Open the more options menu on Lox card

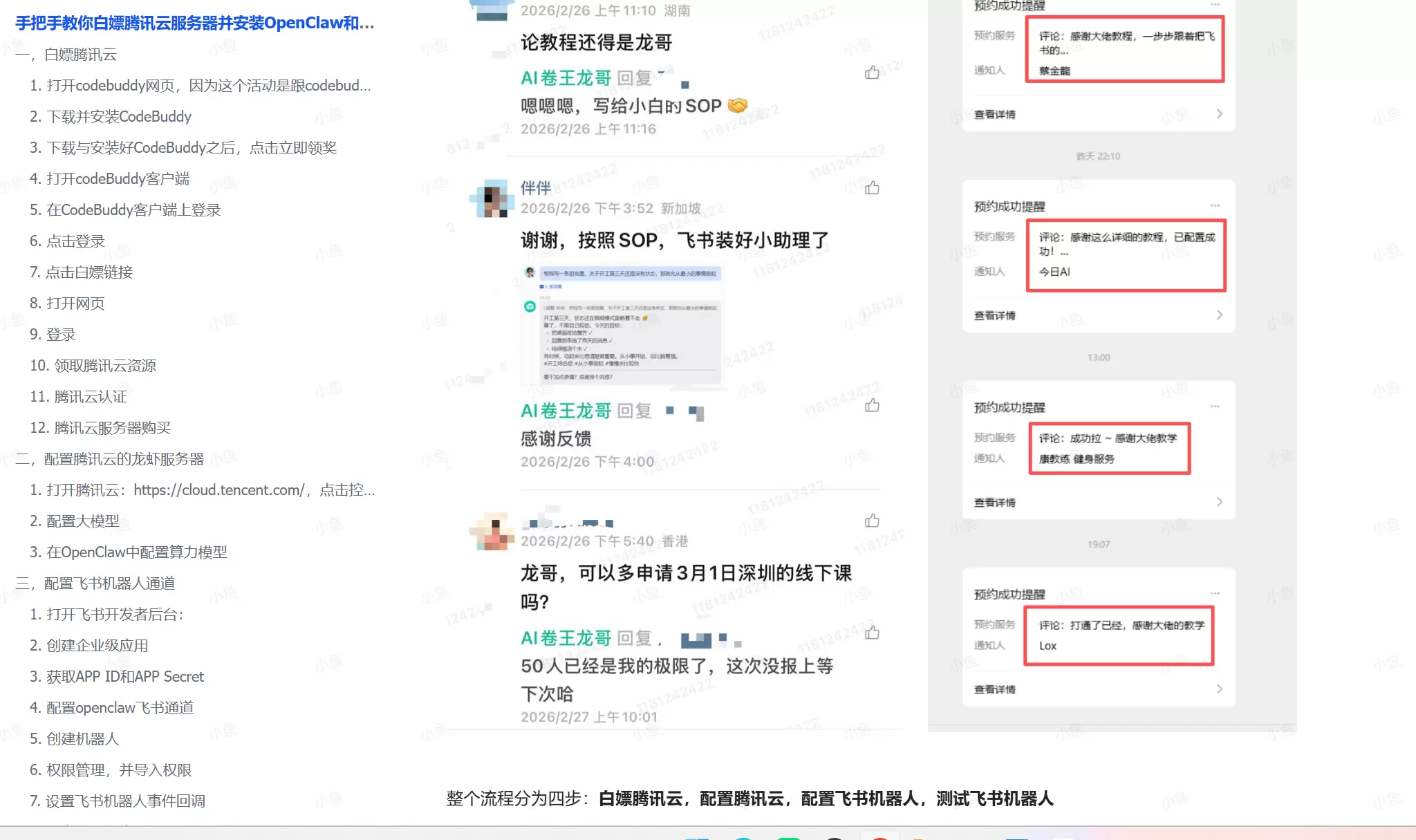[x=1215, y=593]
